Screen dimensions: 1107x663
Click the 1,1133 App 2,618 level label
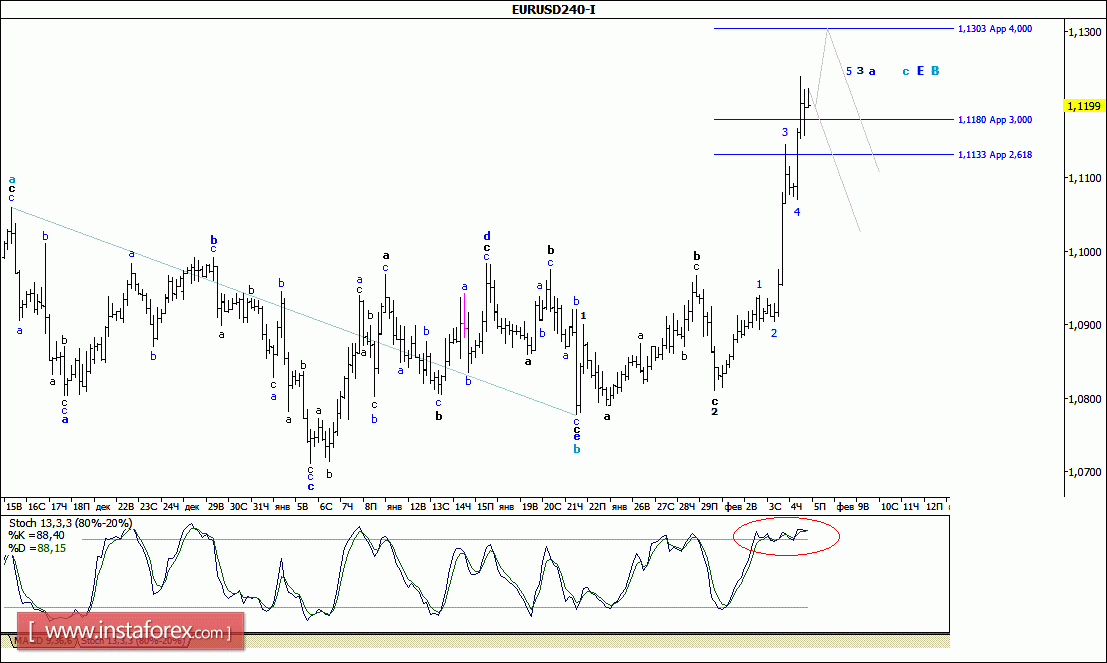[x=995, y=155]
